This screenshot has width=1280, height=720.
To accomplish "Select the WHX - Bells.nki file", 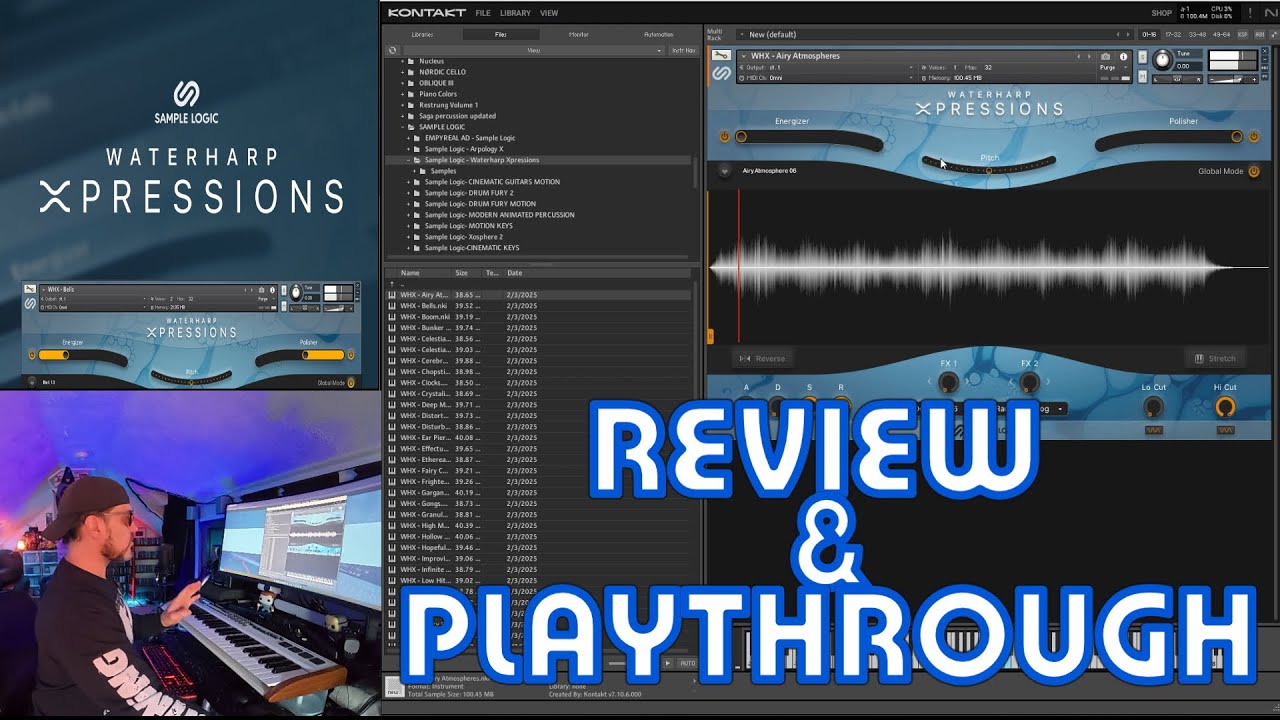I will click(x=538, y=306).
